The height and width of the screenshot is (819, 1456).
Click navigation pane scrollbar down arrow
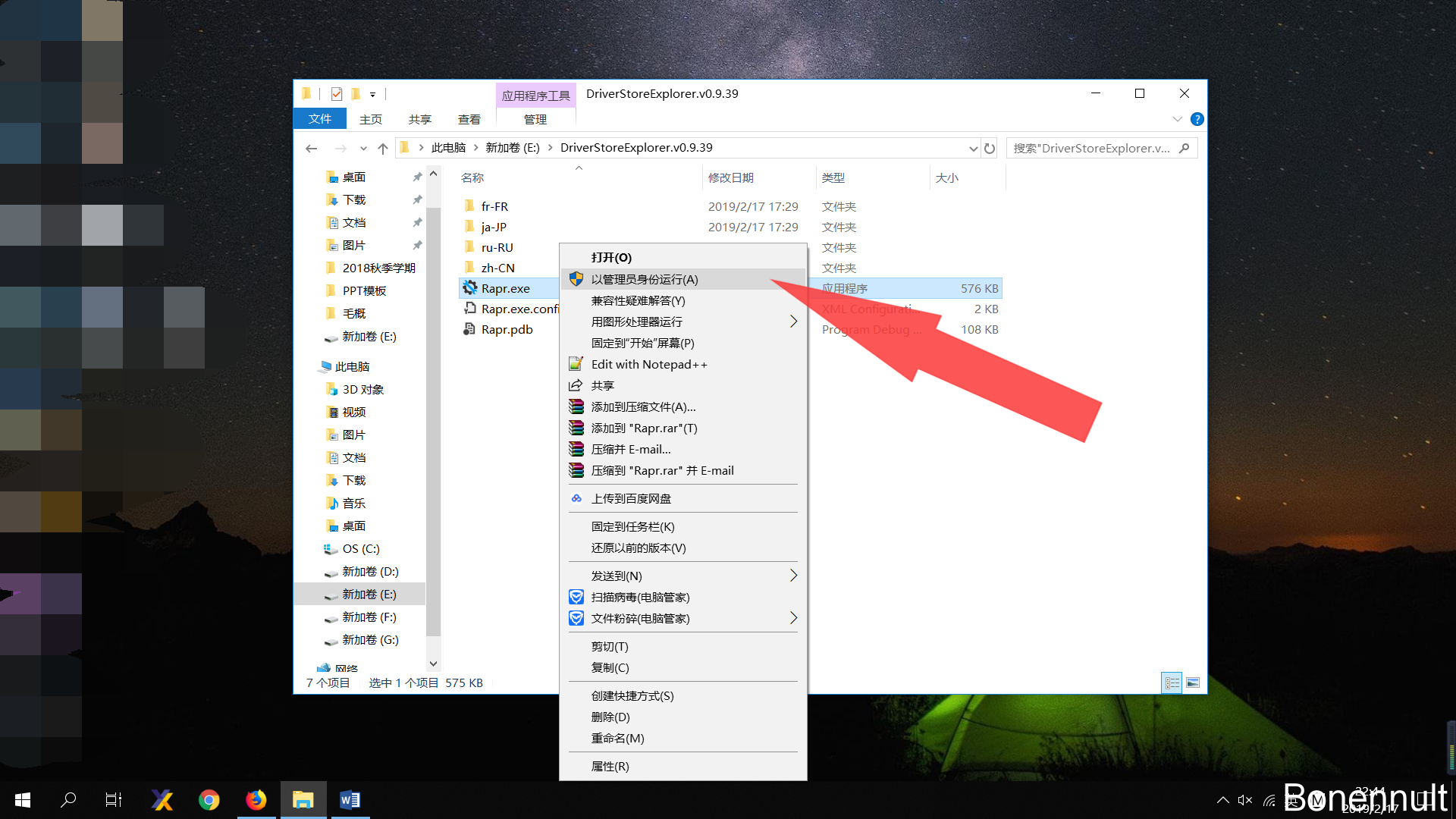click(x=433, y=664)
